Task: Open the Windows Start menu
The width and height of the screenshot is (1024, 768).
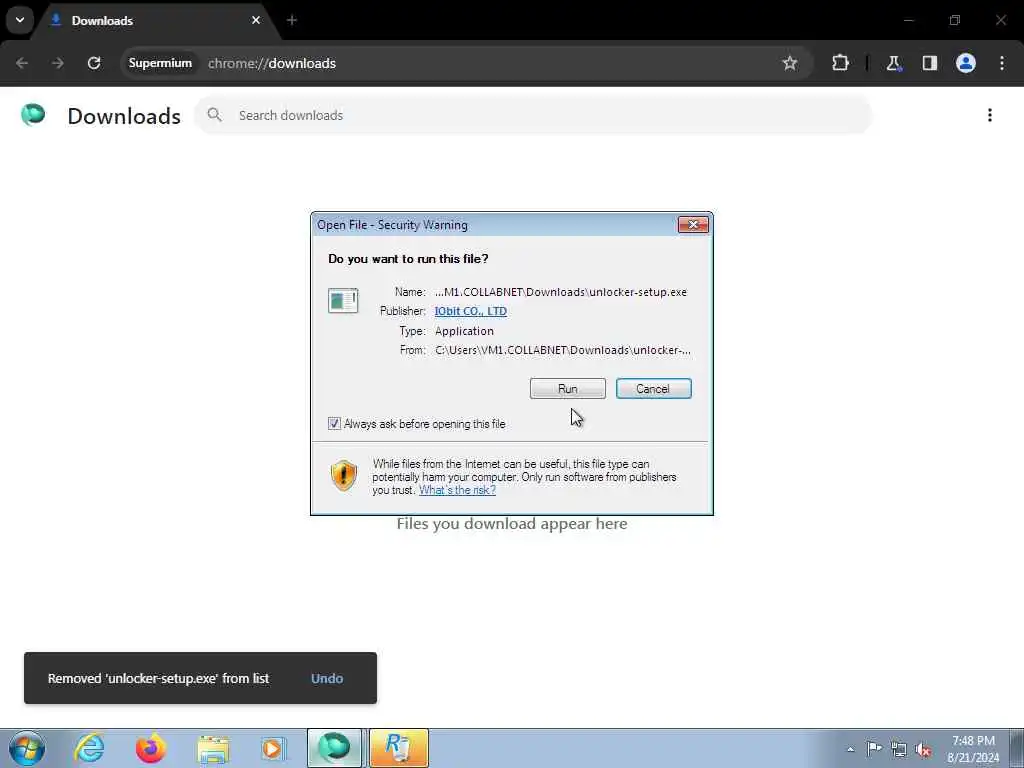Action: (x=27, y=748)
